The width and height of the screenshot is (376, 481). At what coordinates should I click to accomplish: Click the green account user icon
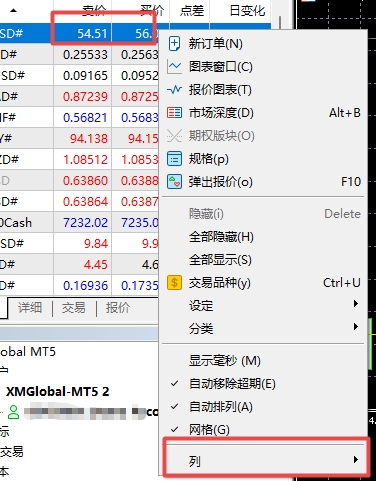(14, 412)
